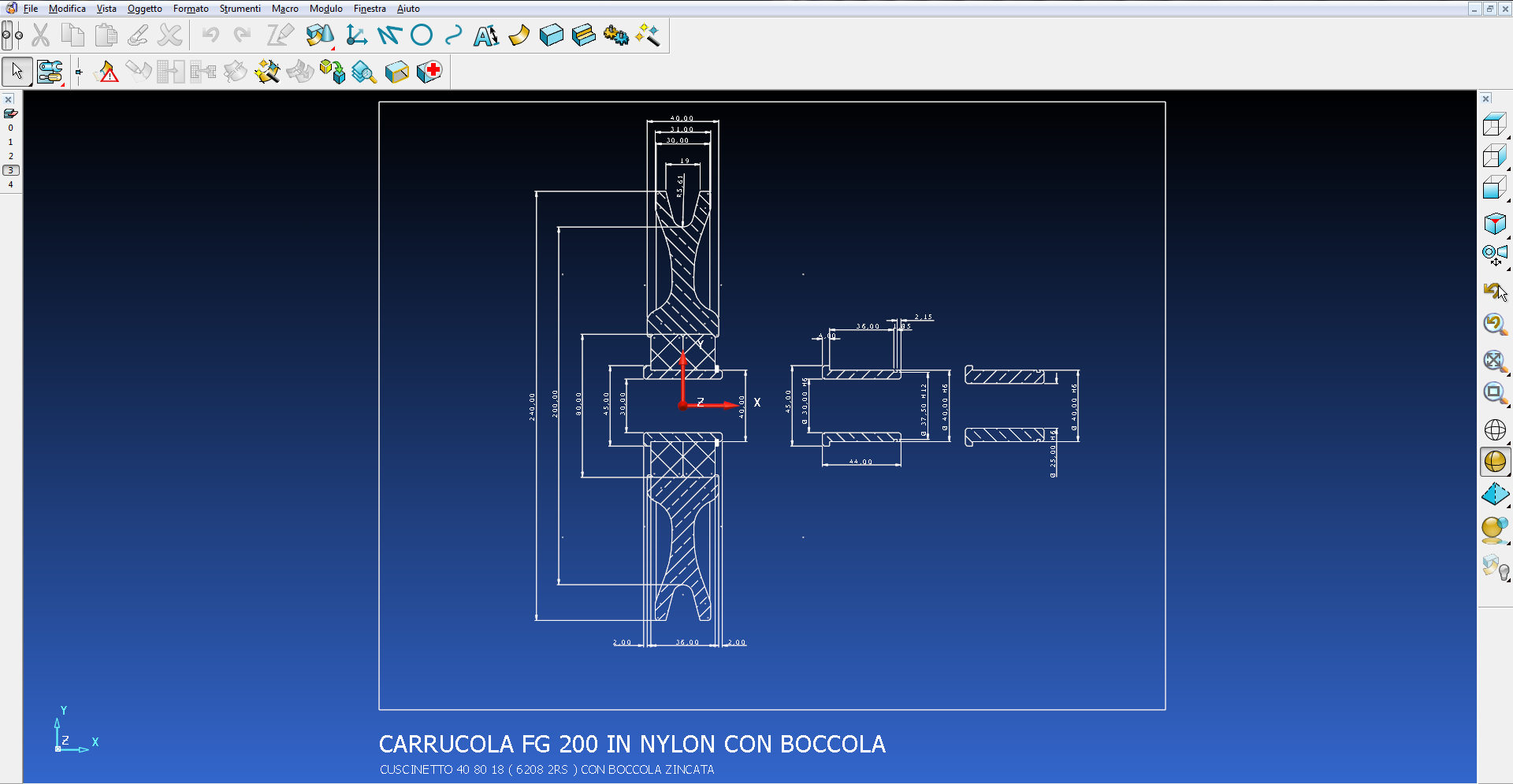Viewport: 1513px width, 784px height.
Task: Select the isometric cube view
Action: point(1495,224)
